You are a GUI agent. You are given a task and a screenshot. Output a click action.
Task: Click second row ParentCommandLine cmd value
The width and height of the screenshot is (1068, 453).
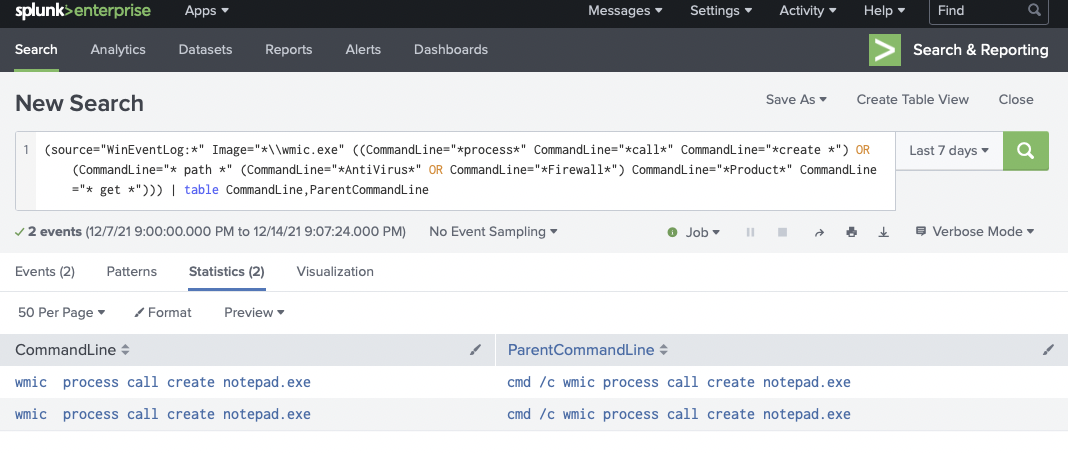click(x=679, y=414)
